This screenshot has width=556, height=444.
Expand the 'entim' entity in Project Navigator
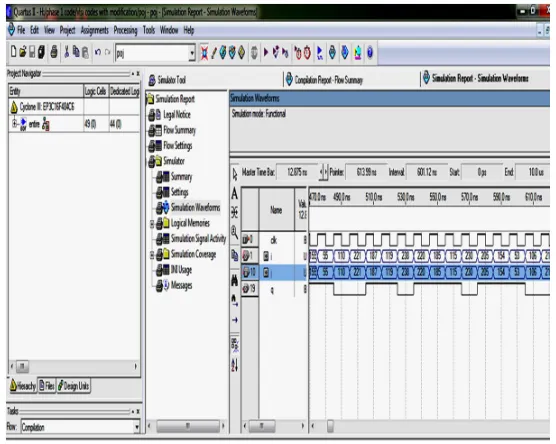[15, 123]
